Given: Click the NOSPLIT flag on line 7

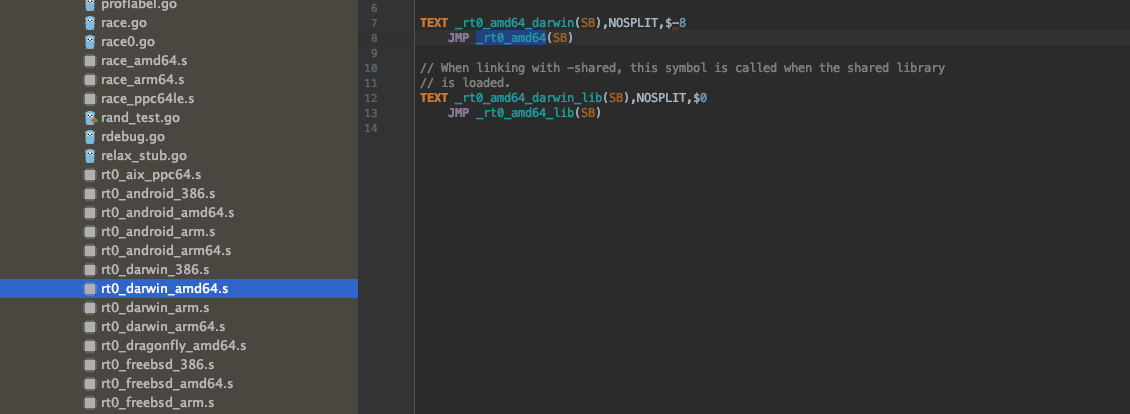Looking at the screenshot, I should click(x=633, y=22).
